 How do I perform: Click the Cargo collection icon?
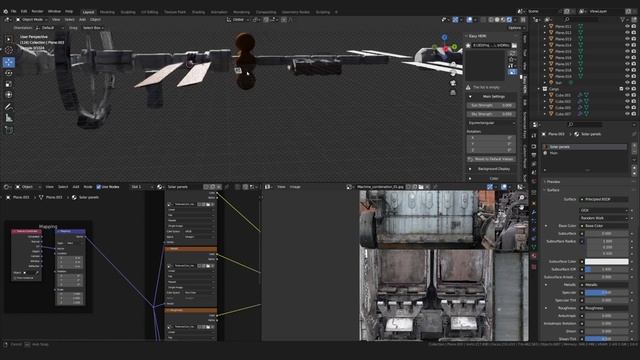click(x=545, y=89)
